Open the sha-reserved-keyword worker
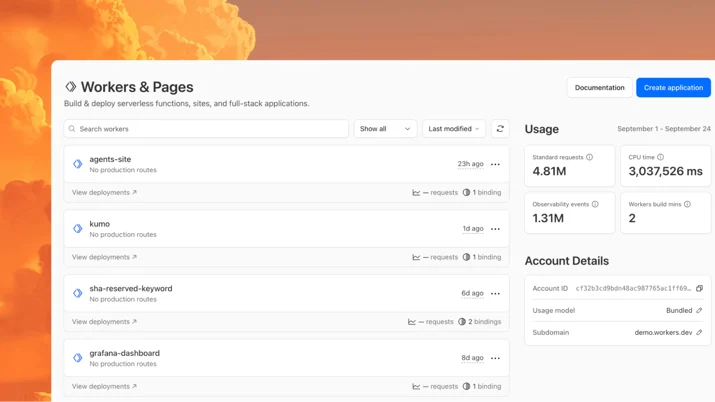 click(x=131, y=289)
